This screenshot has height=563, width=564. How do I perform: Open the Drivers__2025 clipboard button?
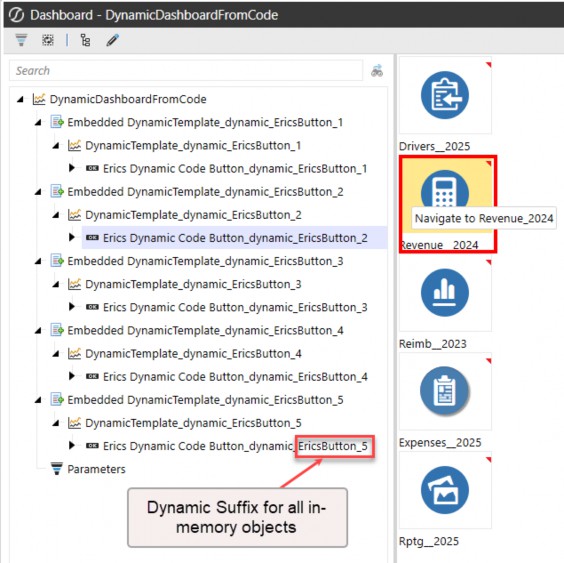coord(445,95)
